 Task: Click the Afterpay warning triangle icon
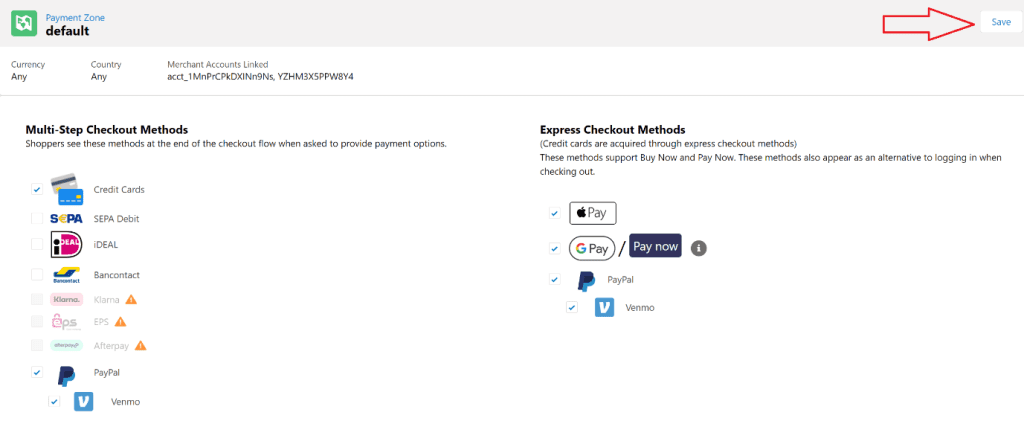[141, 346]
